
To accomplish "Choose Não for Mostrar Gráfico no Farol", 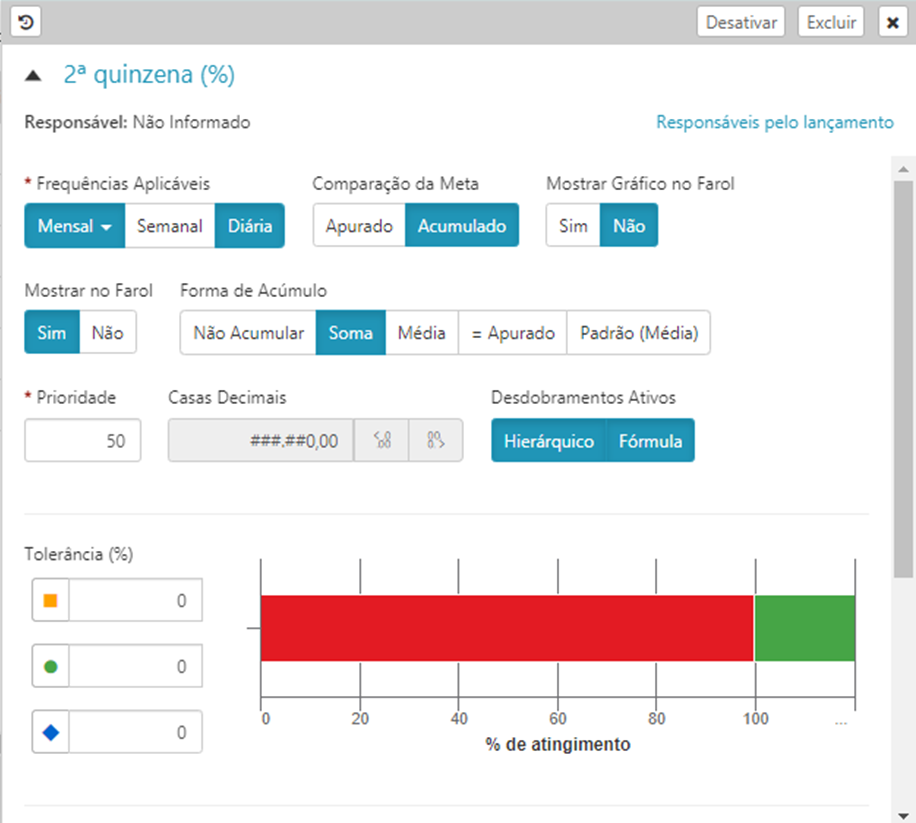I will [629, 225].
